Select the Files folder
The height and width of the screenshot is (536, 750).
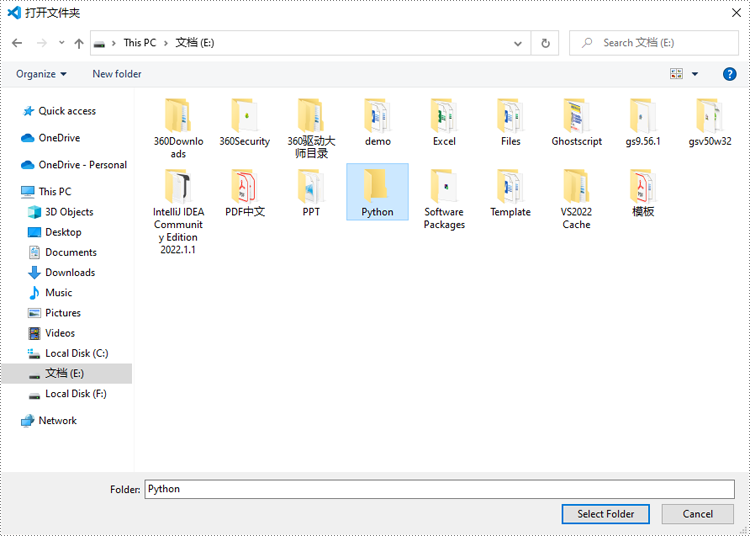[510, 122]
